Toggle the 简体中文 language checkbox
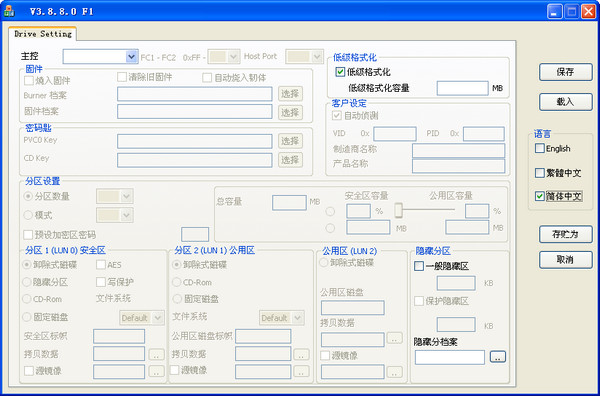This screenshot has width=600, height=396. tap(540, 196)
